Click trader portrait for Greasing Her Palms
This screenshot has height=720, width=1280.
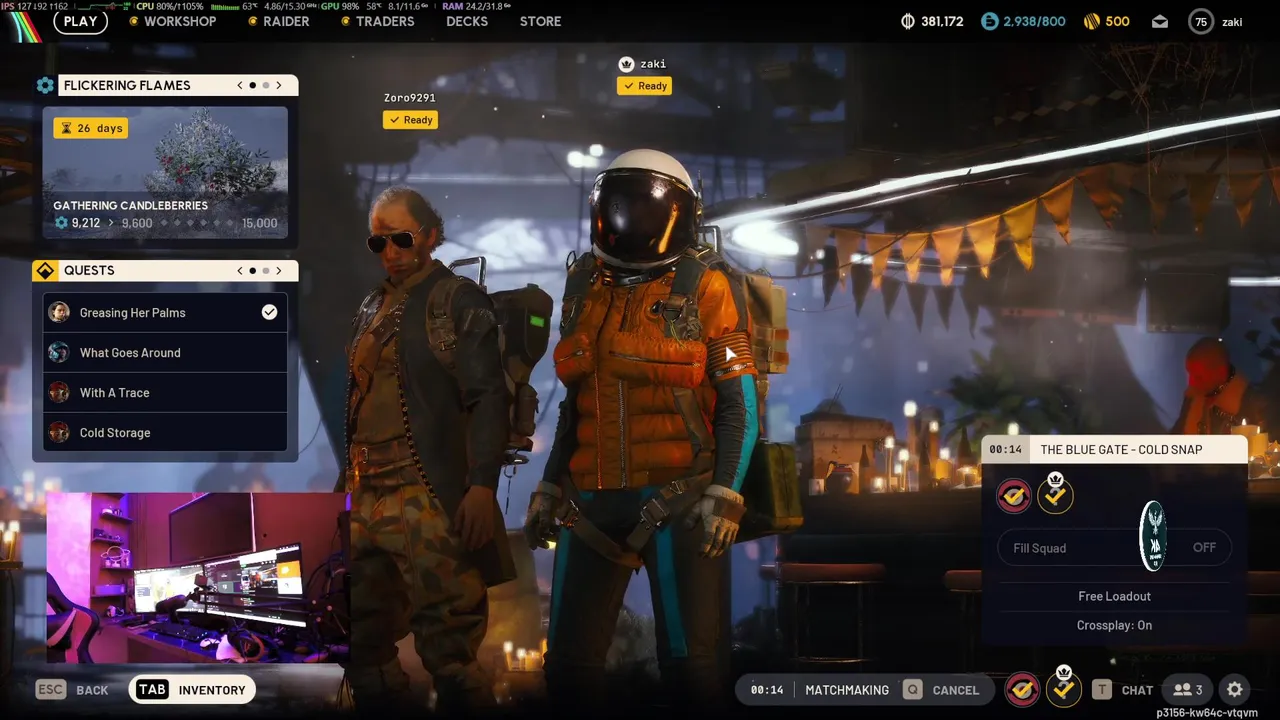[59, 312]
